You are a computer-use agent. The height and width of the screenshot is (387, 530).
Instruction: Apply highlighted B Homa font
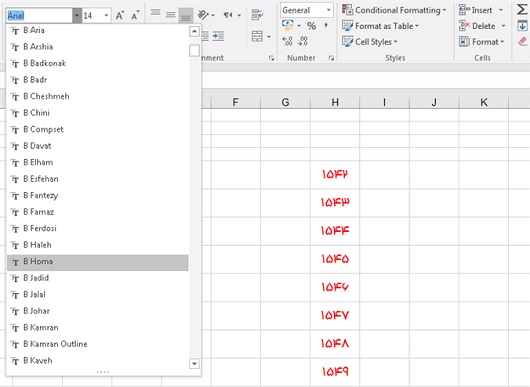tap(97, 262)
